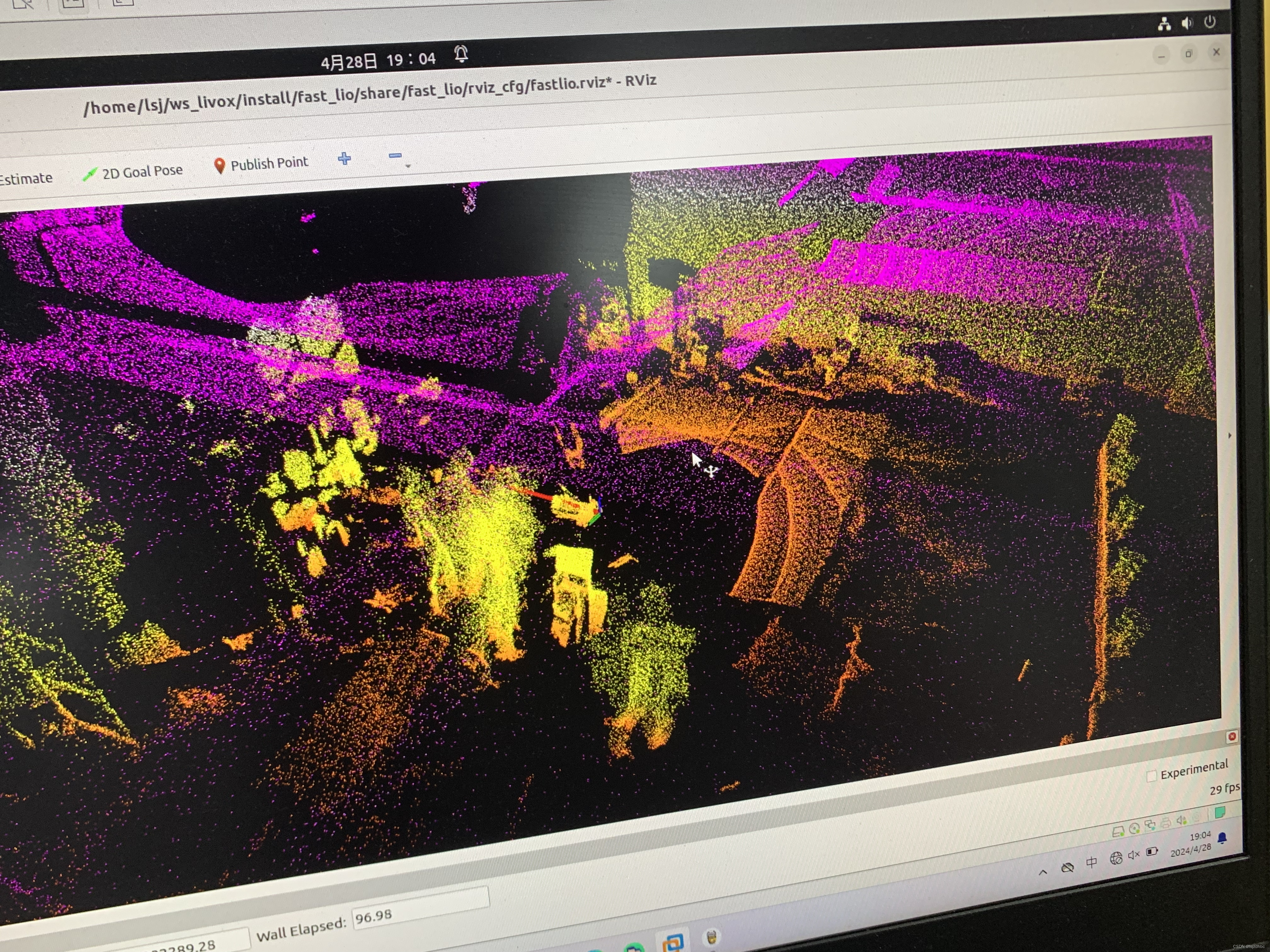Click the hard disk status icon in VM bar
This screenshot has width=1270, height=952.
click(1118, 831)
